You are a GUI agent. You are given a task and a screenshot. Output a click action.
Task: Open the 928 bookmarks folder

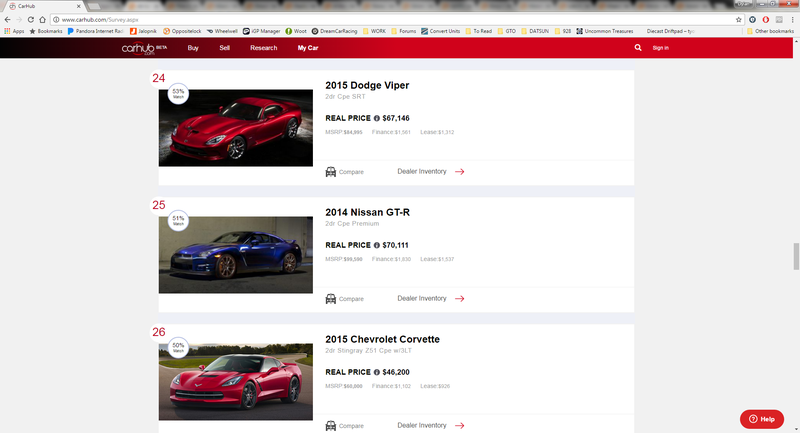563,31
